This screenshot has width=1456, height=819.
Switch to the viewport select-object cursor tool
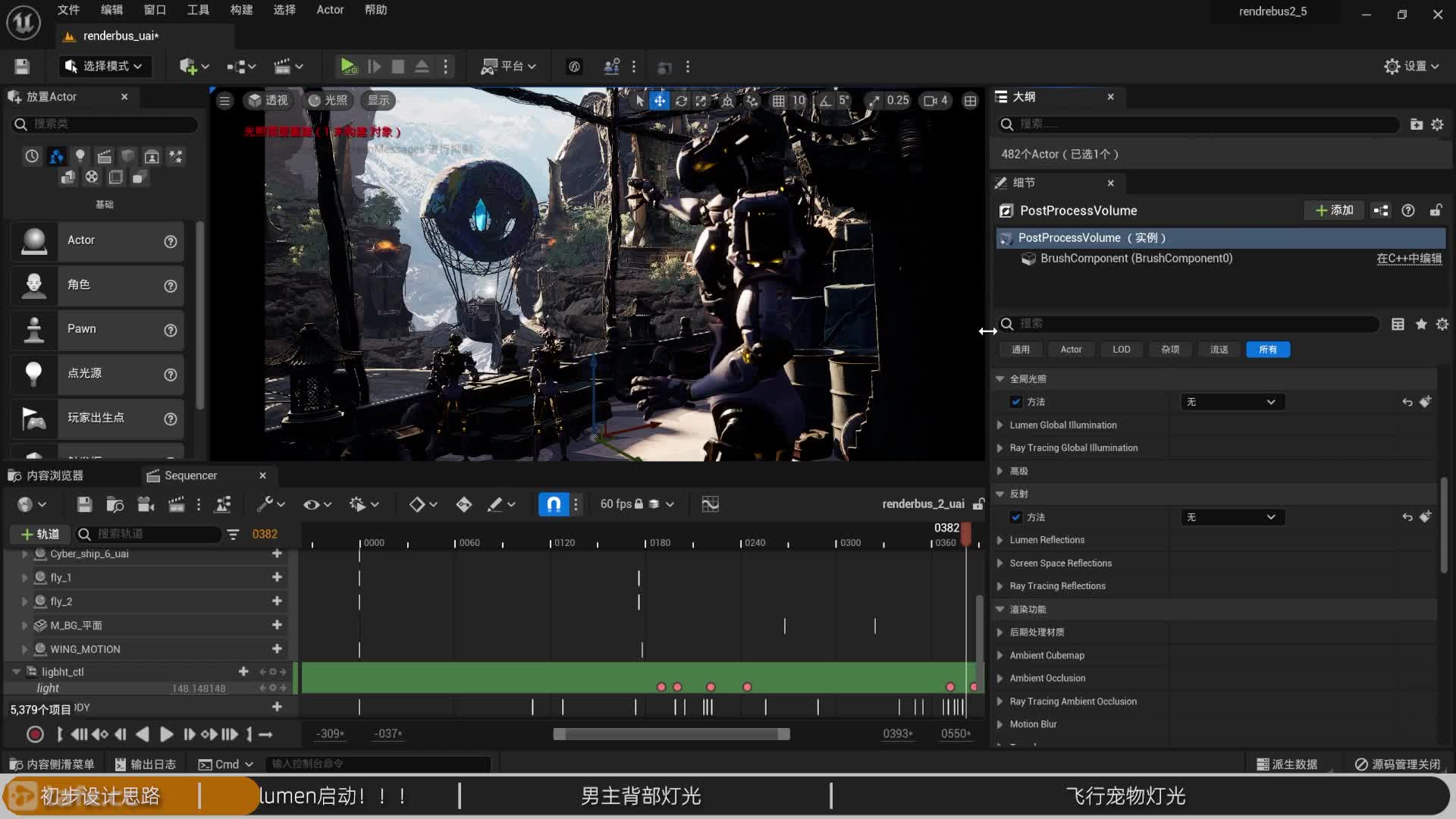tap(639, 101)
